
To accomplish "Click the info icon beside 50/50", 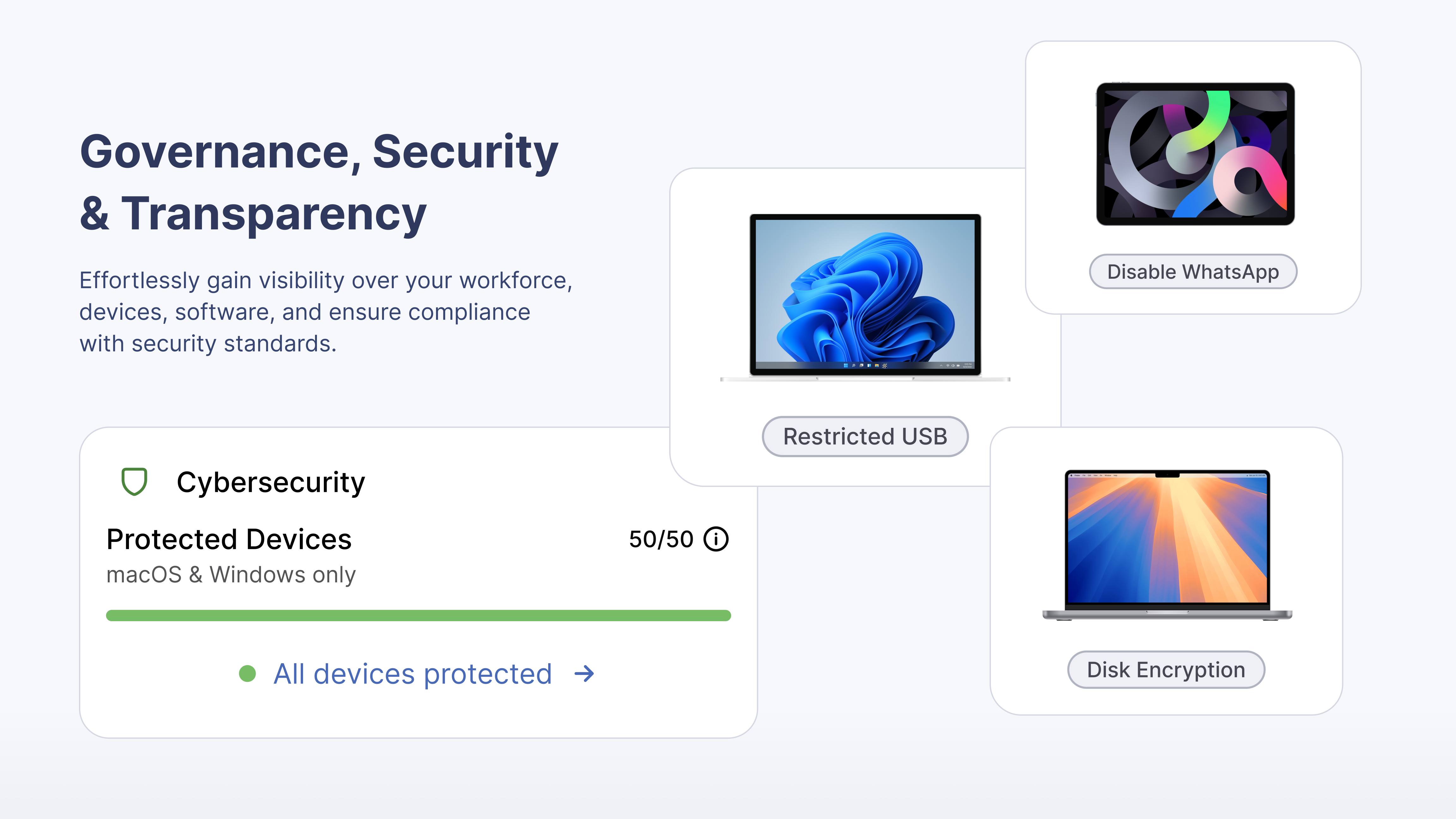I will tap(716, 539).
